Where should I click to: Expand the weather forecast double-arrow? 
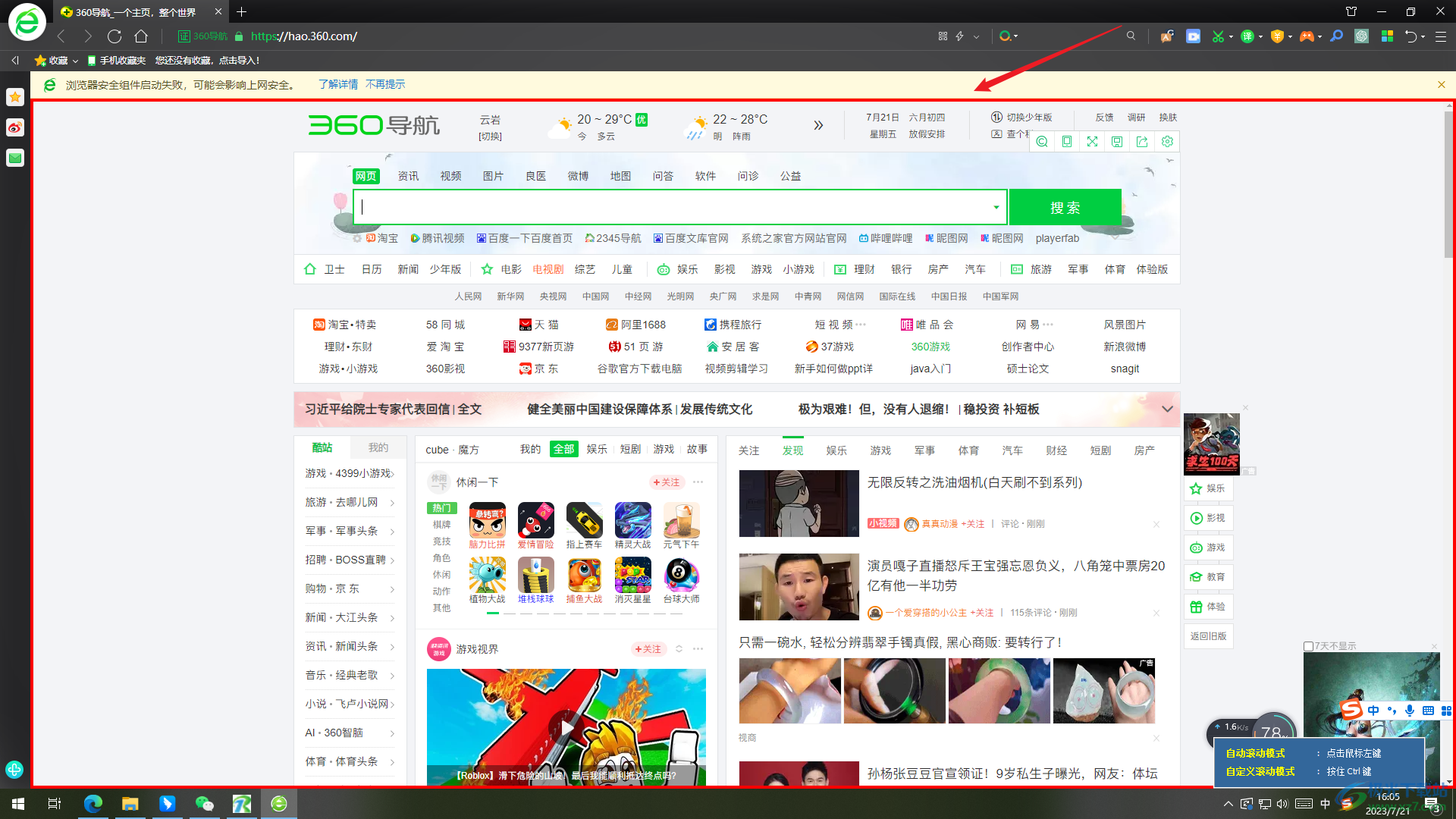point(818,125)
